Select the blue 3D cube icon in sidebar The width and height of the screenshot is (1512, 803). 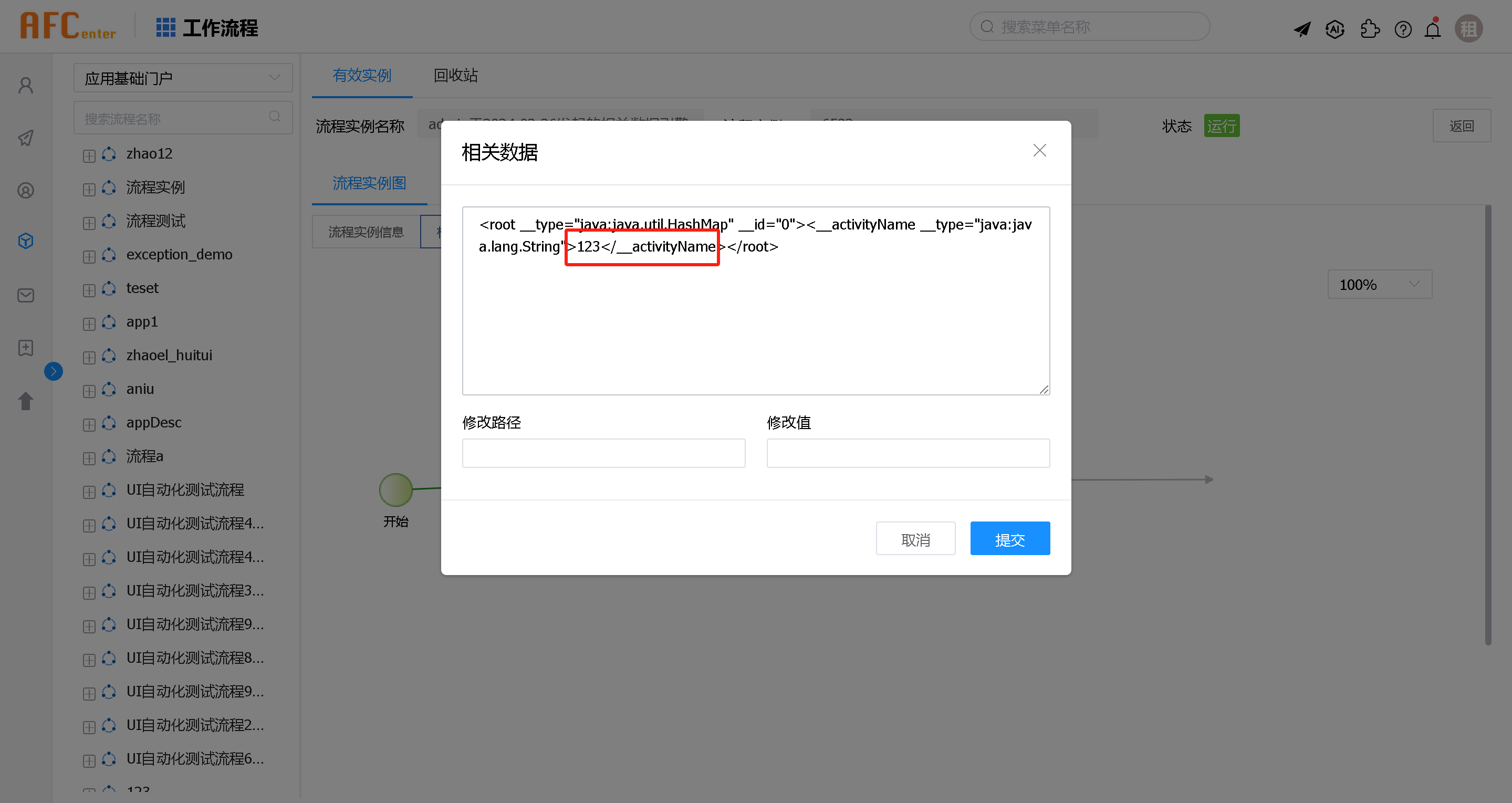point(25,240)
